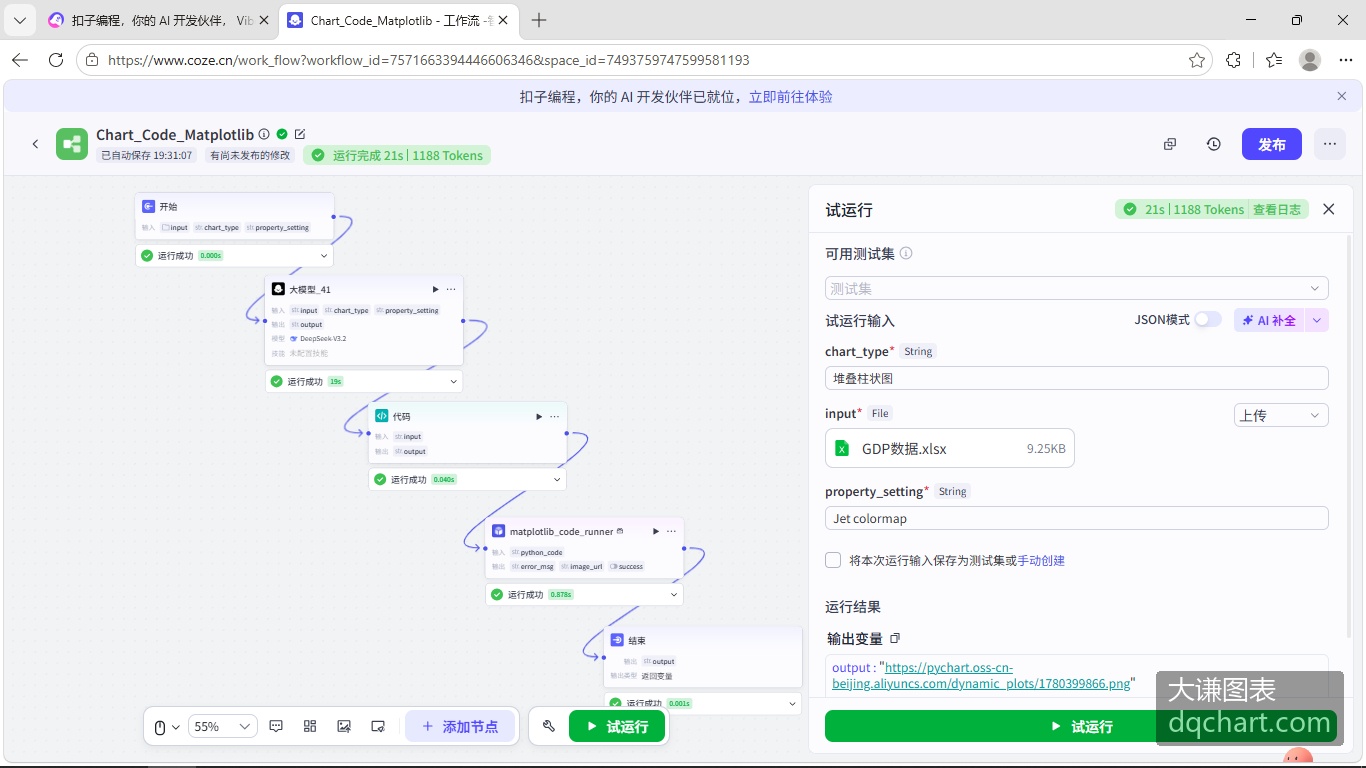Click the 大模型_41 node model icon
Image resolution: width=1366 pixels, height=768 pixels.
[x=278, y=289]
